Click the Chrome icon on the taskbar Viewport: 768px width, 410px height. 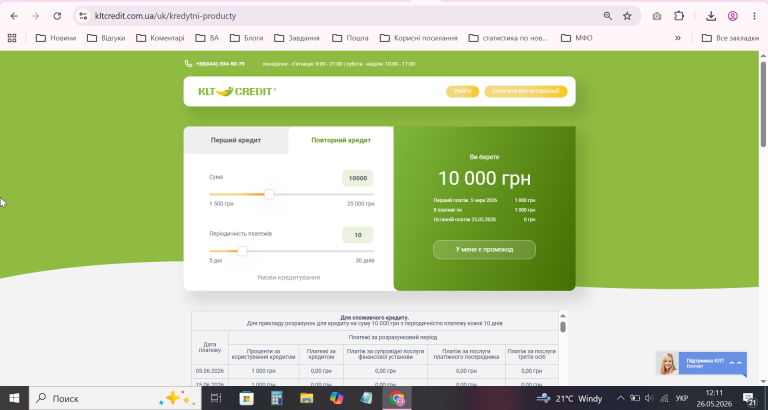tap(397, 398)
